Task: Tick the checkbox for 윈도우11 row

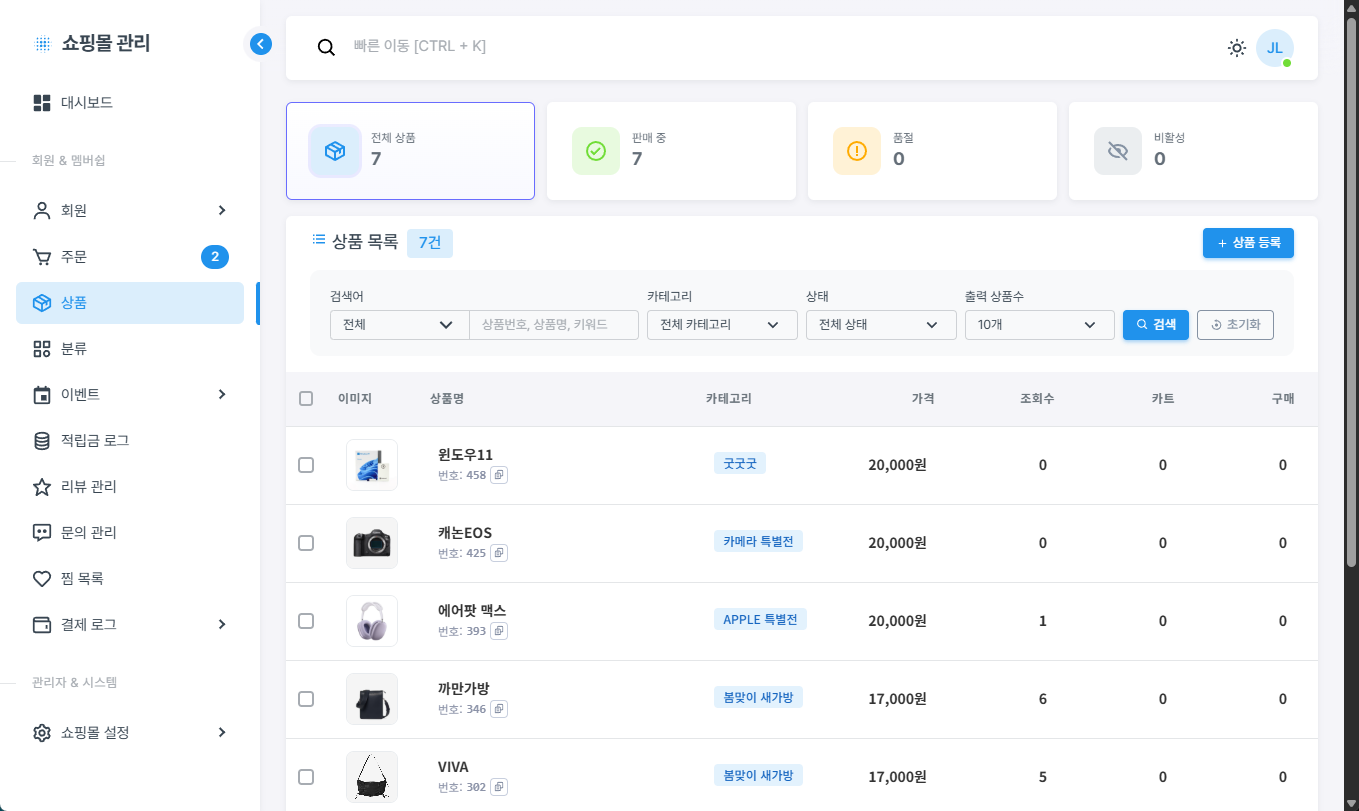Action: 306,465
